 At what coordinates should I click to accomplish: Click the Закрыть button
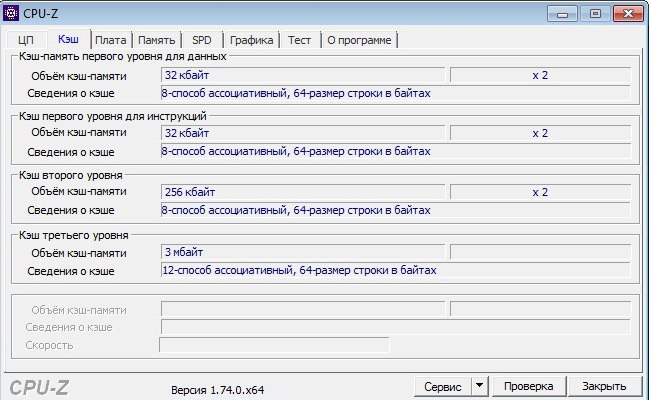click(x=604, y=385)
